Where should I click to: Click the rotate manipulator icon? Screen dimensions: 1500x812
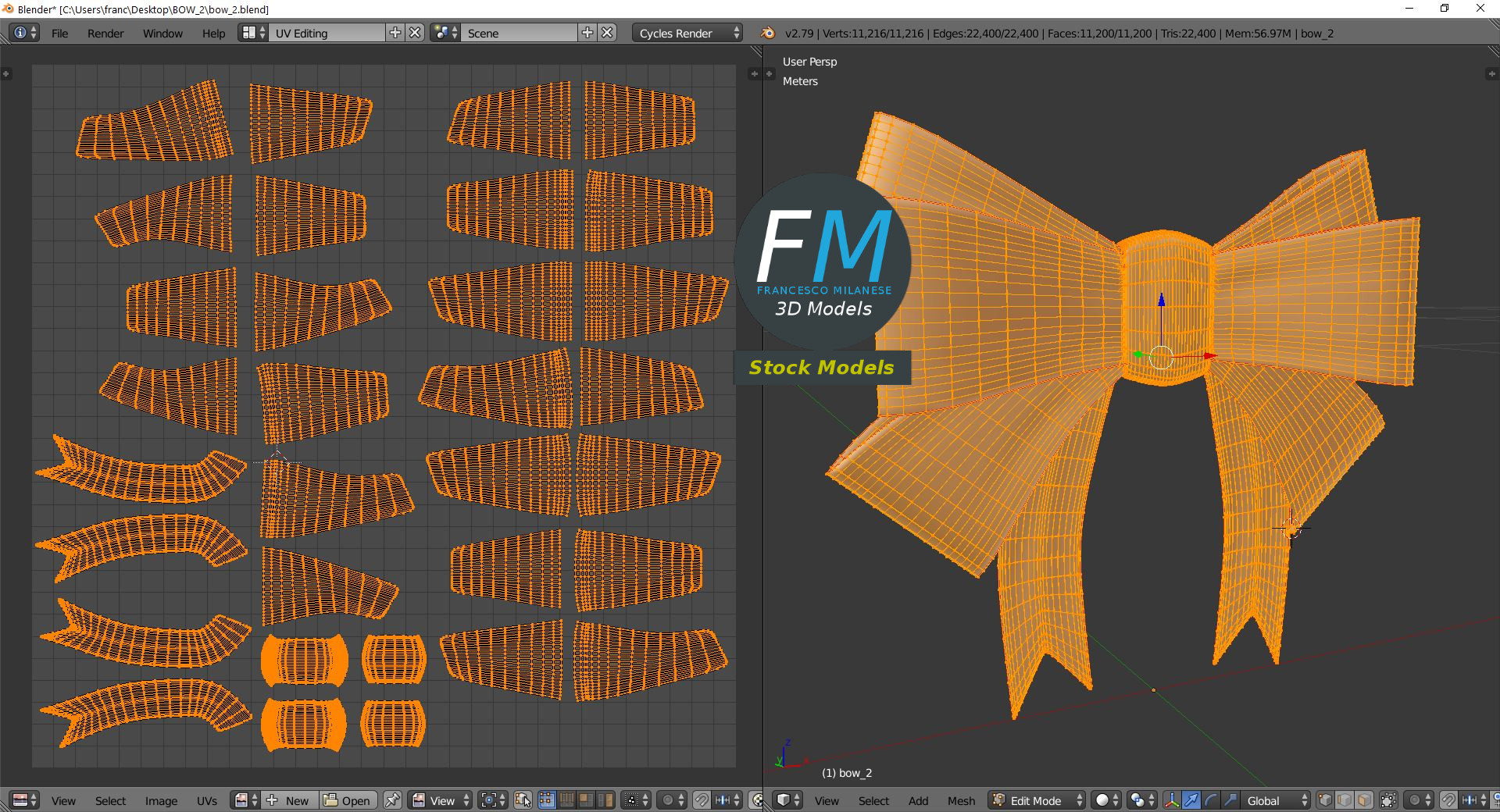pos(1210,800)
